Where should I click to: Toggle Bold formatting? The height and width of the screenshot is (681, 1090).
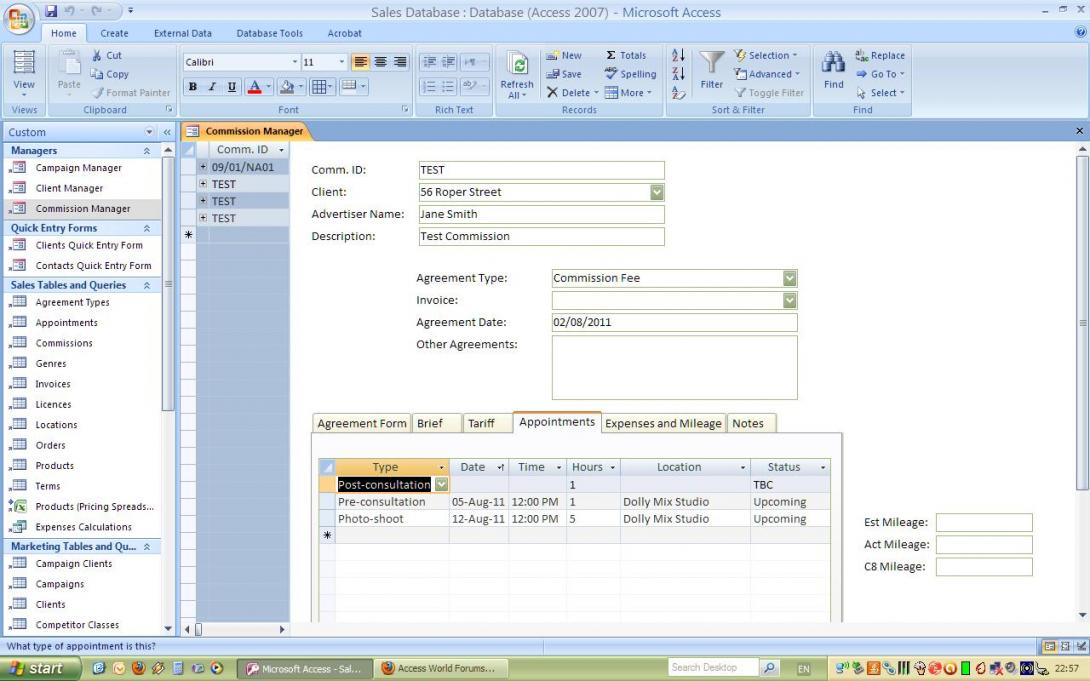click(x=193, y=87)
